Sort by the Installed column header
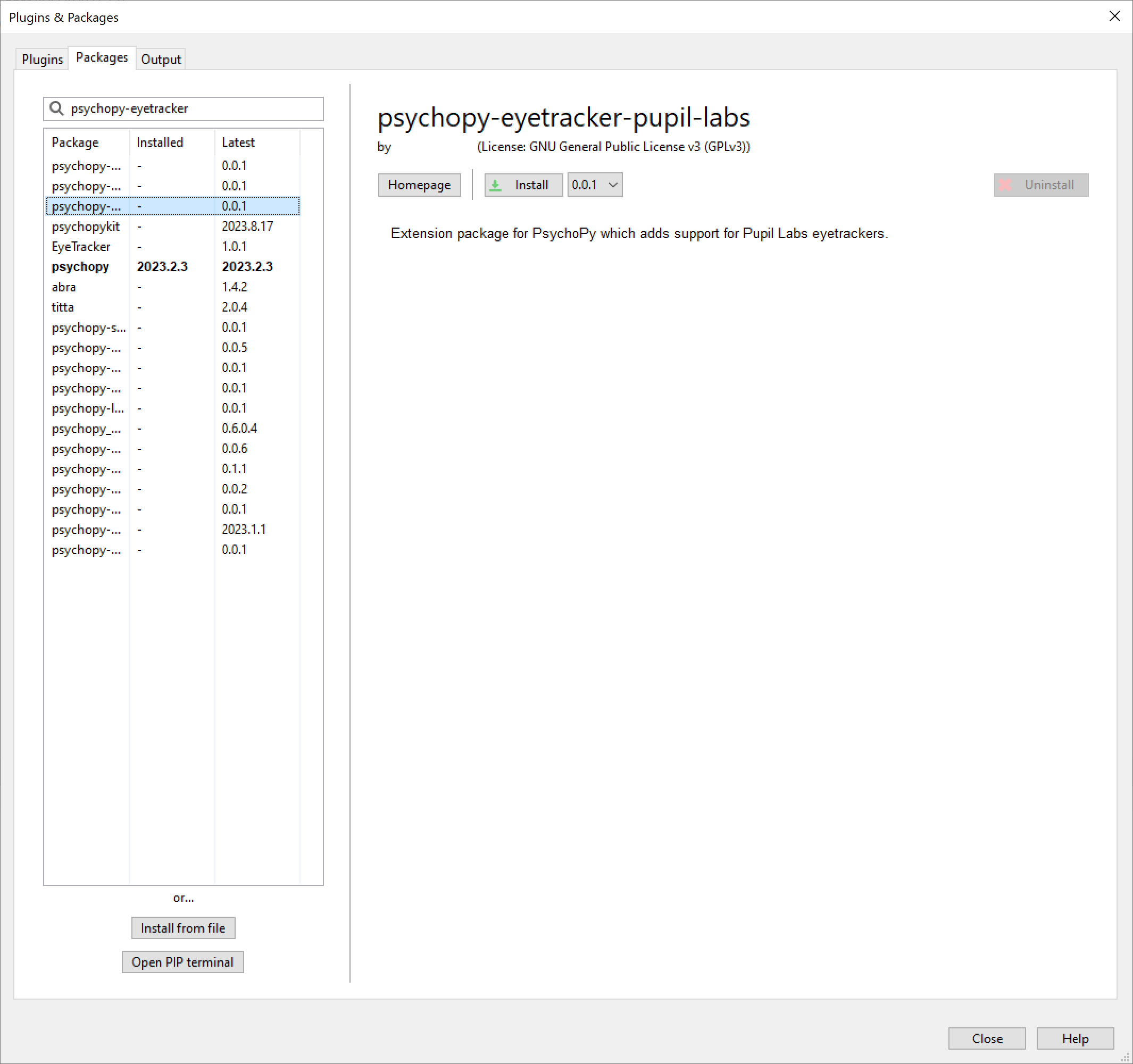 pyautogui.click(x=160, y=143)
